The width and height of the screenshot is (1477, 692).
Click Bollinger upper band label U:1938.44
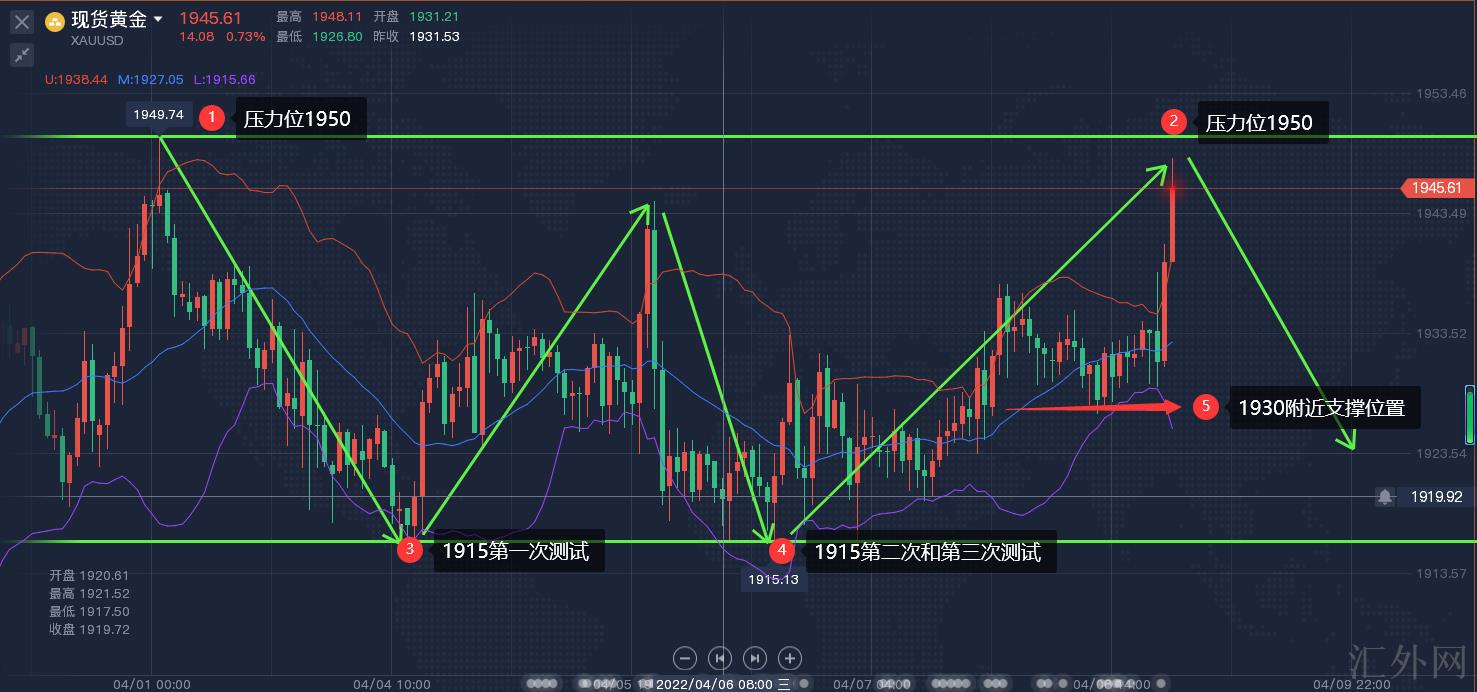click(x=76, y=79)
